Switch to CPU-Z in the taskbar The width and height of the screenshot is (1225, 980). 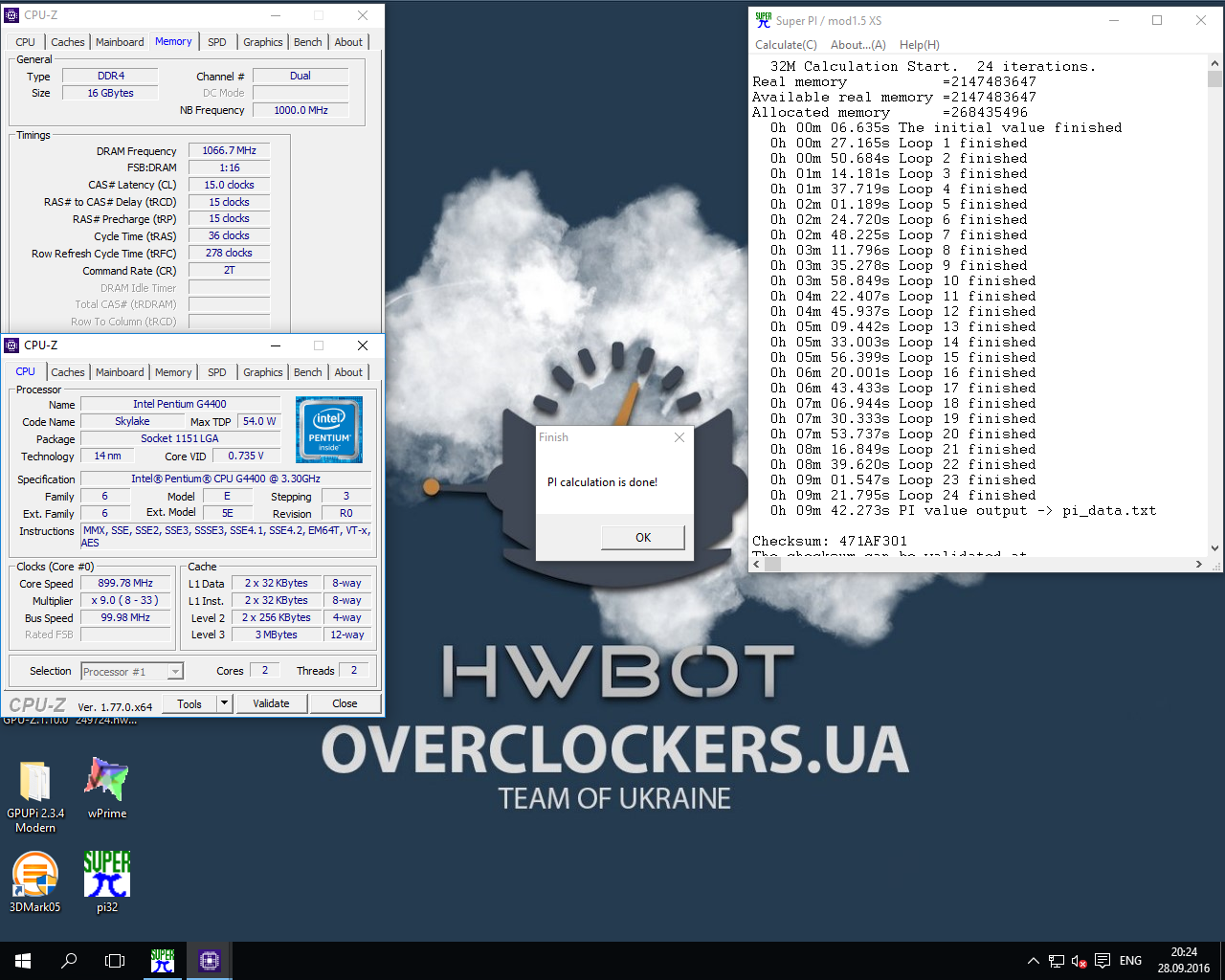[210, 961]
